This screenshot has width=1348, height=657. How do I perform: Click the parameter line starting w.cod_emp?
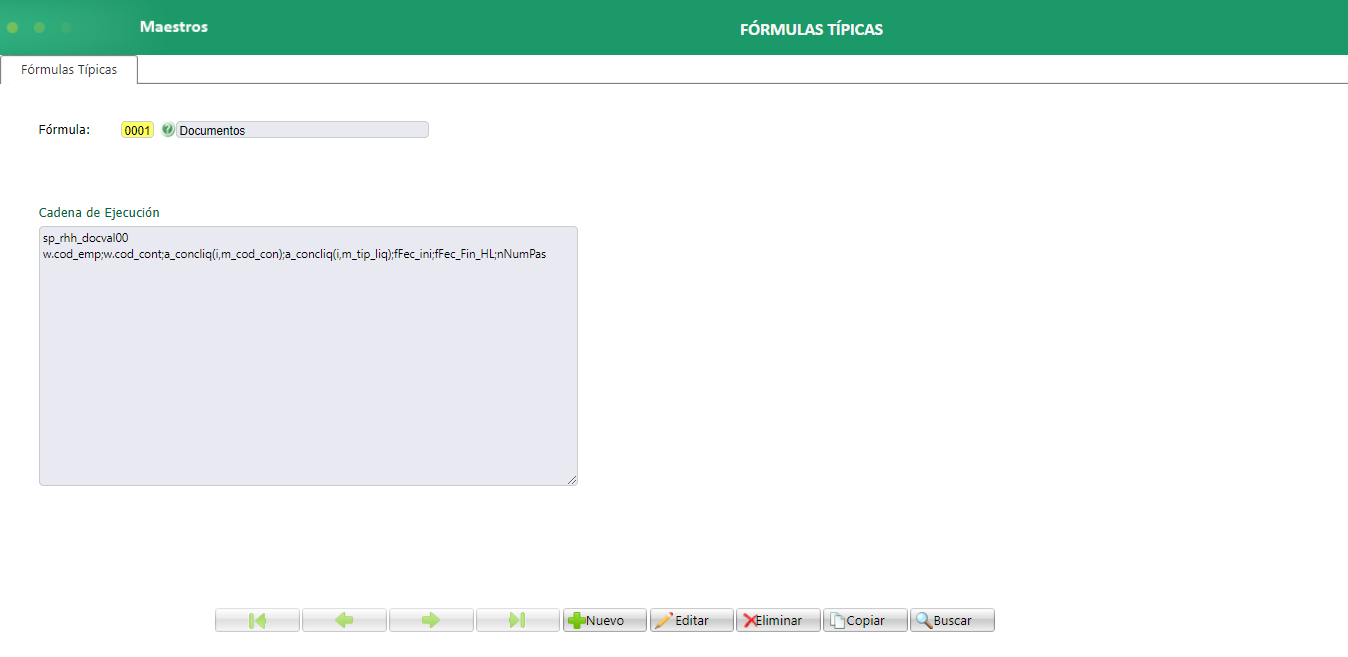click(294, 254)
